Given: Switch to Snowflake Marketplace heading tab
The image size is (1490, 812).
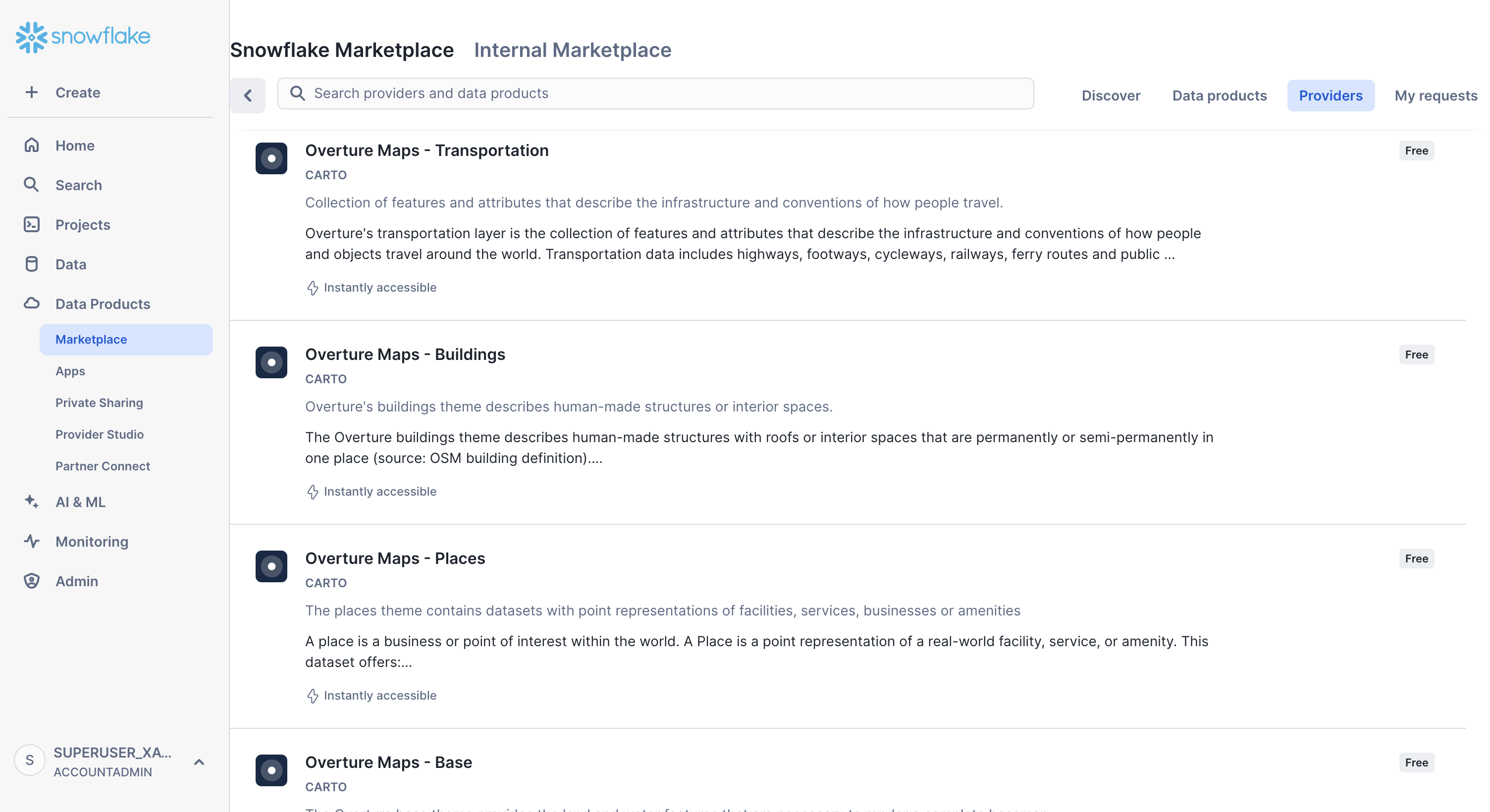Looking at the screenshot, I should [342, 50].
